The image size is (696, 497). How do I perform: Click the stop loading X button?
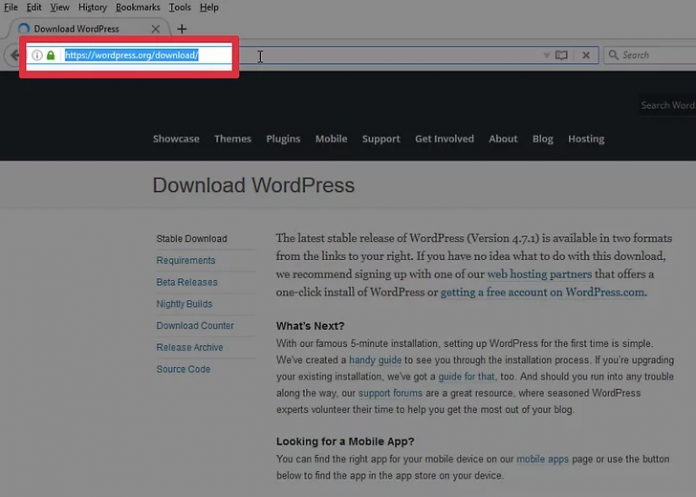tap(586, 55)
